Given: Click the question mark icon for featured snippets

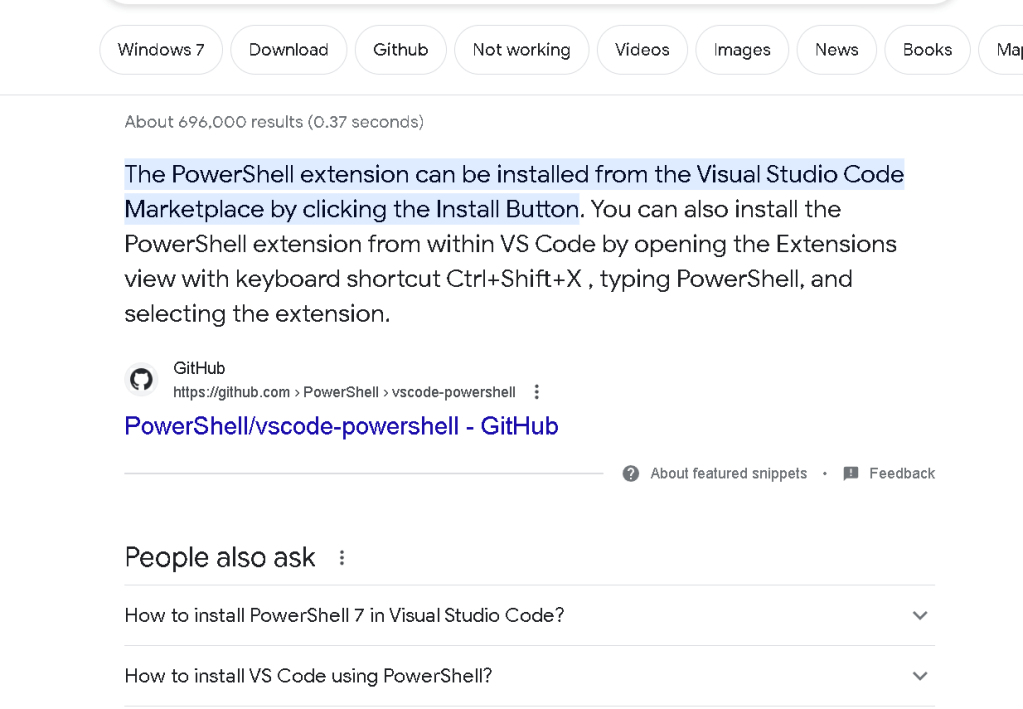Looking at the screenshot, I should click(631, 474).
